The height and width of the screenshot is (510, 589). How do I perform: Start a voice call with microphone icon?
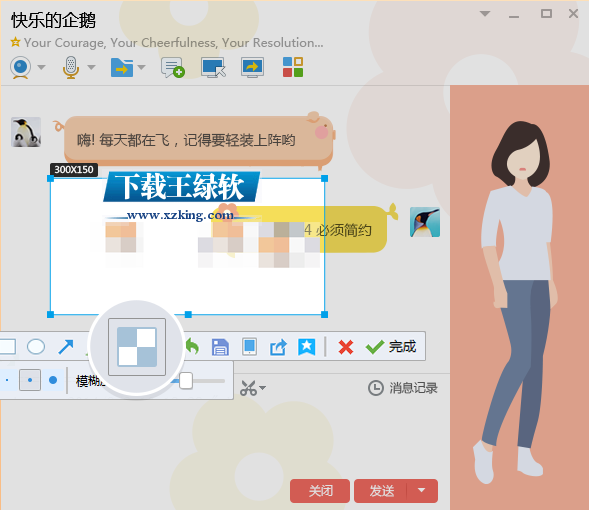tap(71, 68)
